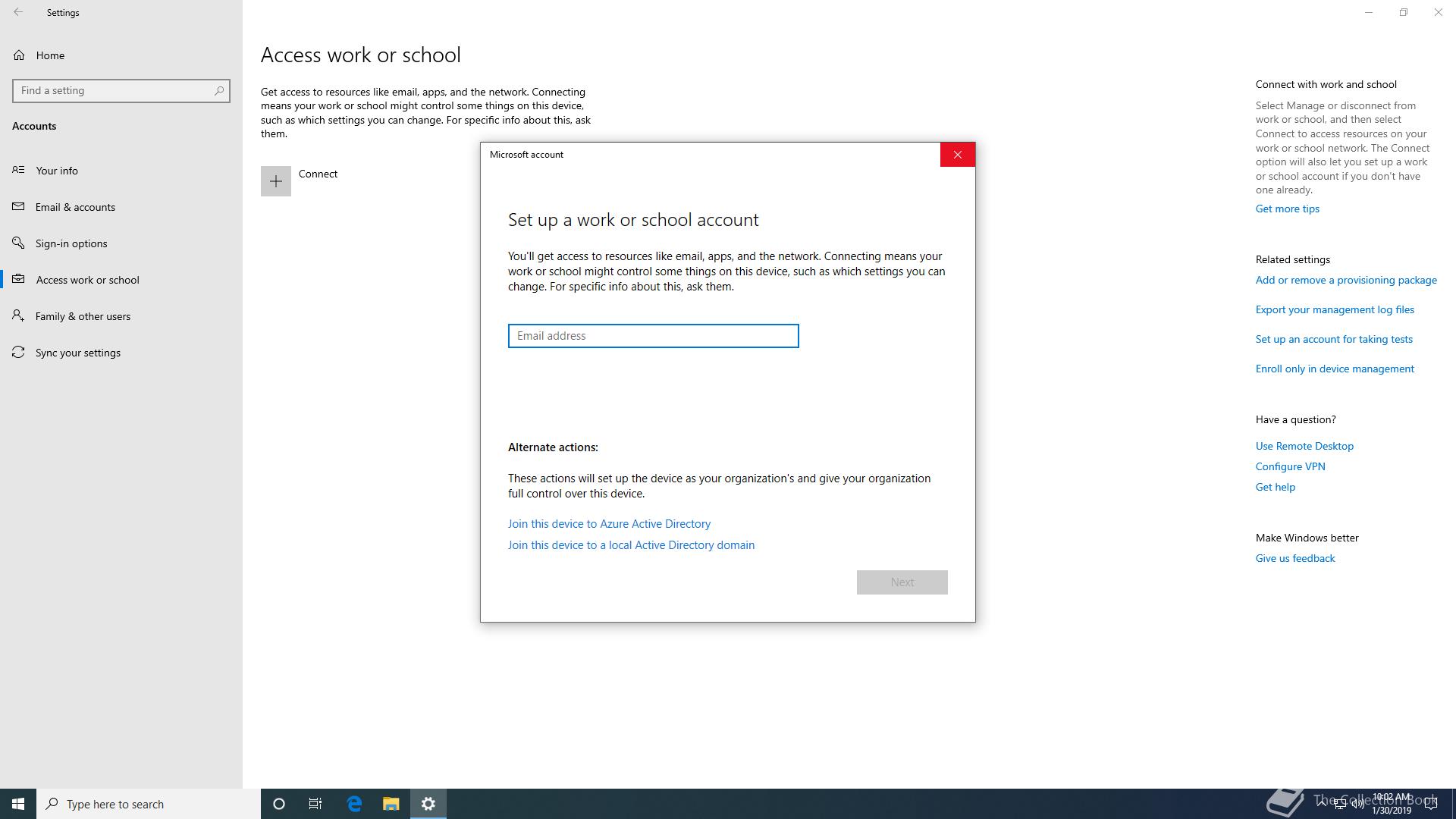Viewport: 1456px width, 819px height.
Task: Open Use Remote Desktop link
Action: click(x=1304, y=446)
